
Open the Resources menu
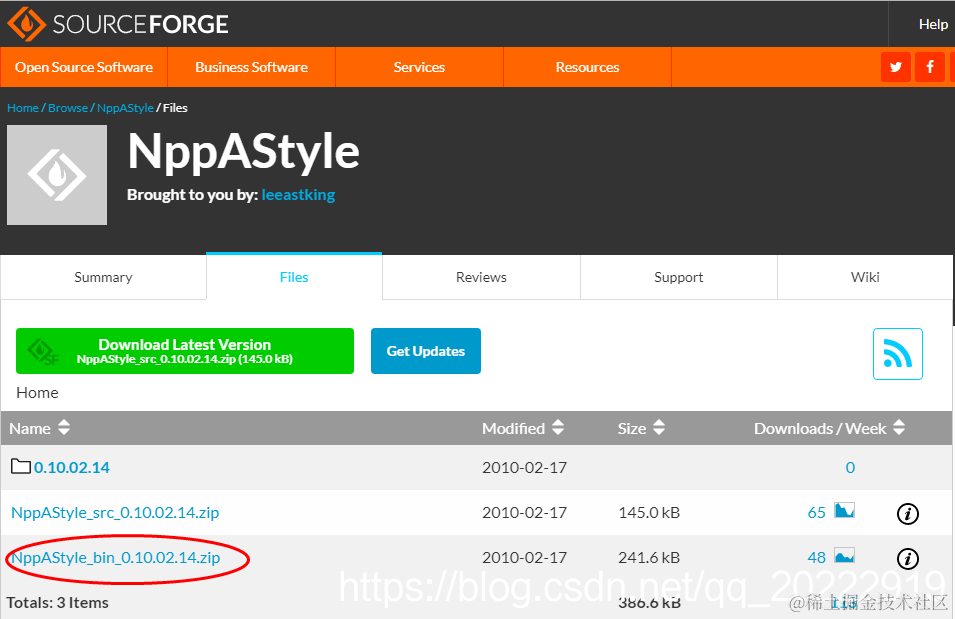(x=587, y=67)
